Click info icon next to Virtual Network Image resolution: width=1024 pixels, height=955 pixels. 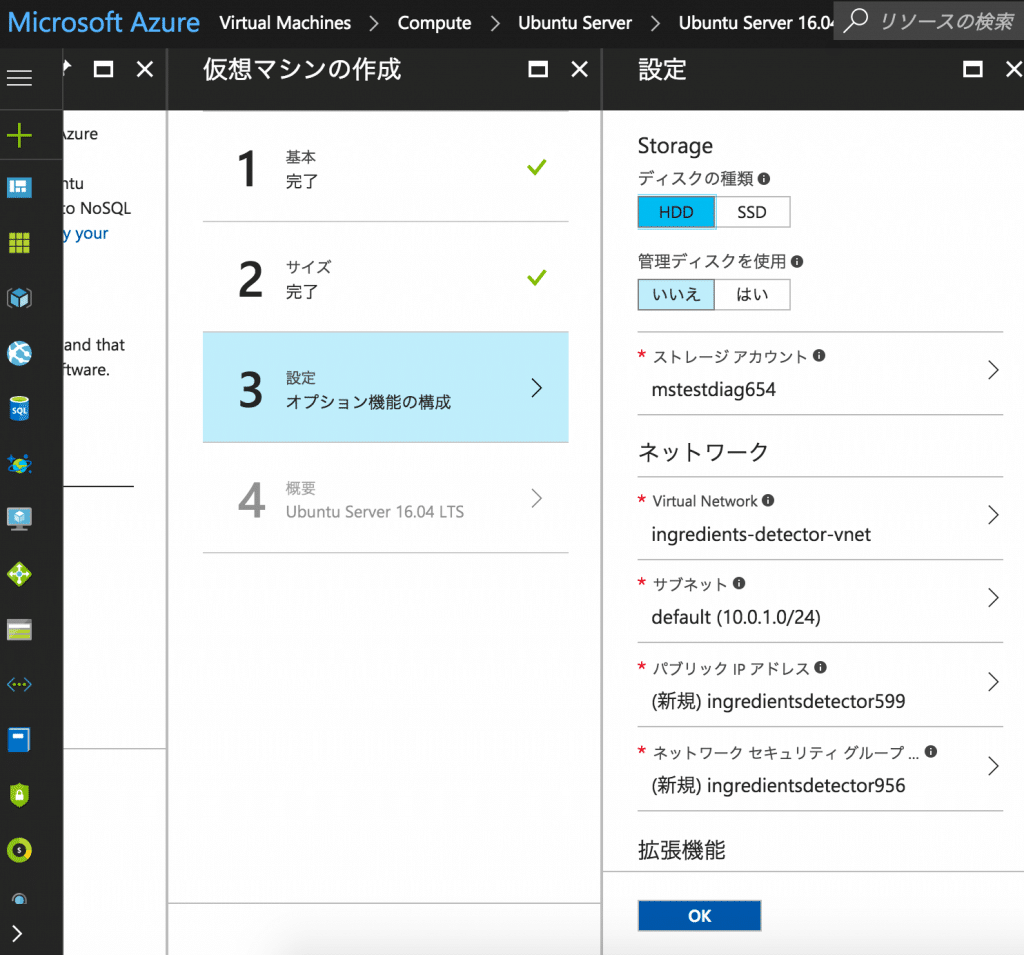click(768, 500)
